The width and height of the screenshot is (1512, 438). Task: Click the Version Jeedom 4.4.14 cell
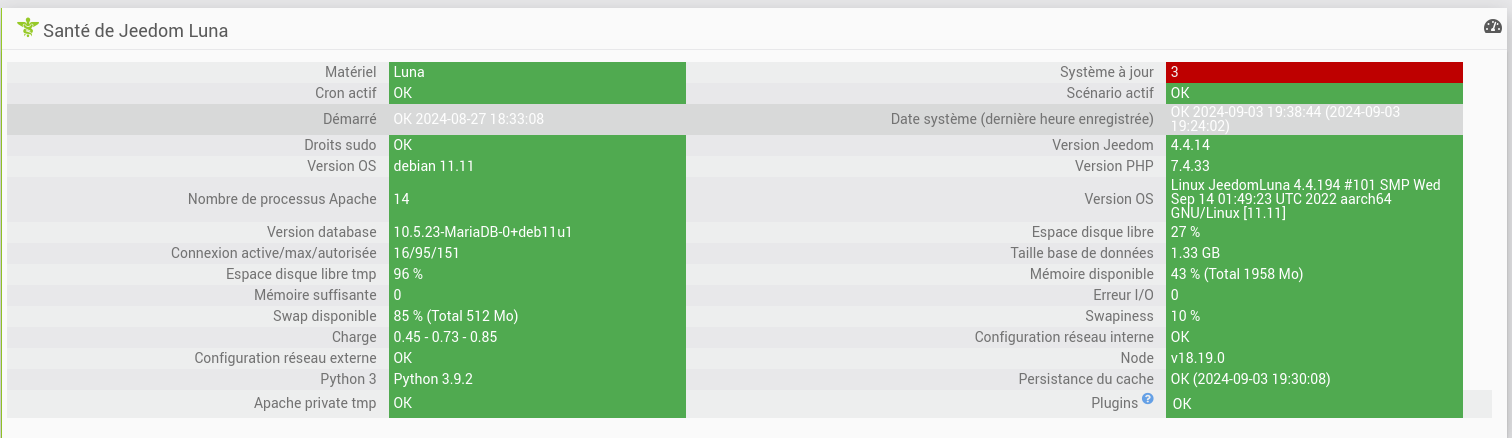tap(1313, 145)
